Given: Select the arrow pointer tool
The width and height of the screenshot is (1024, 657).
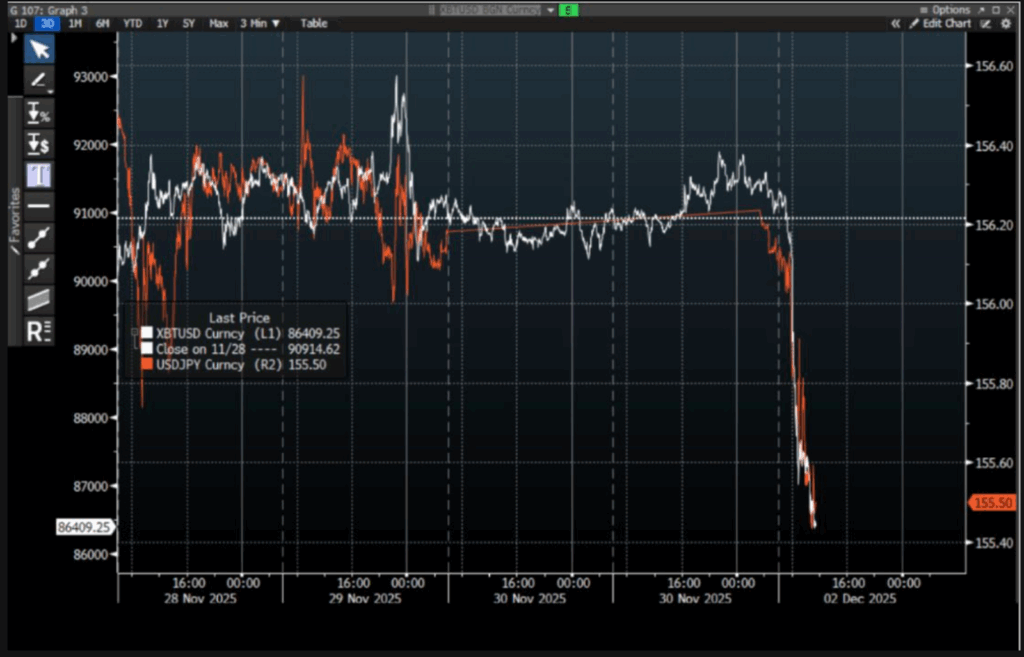Looking at the screenshot, I should tap(39, 49).
